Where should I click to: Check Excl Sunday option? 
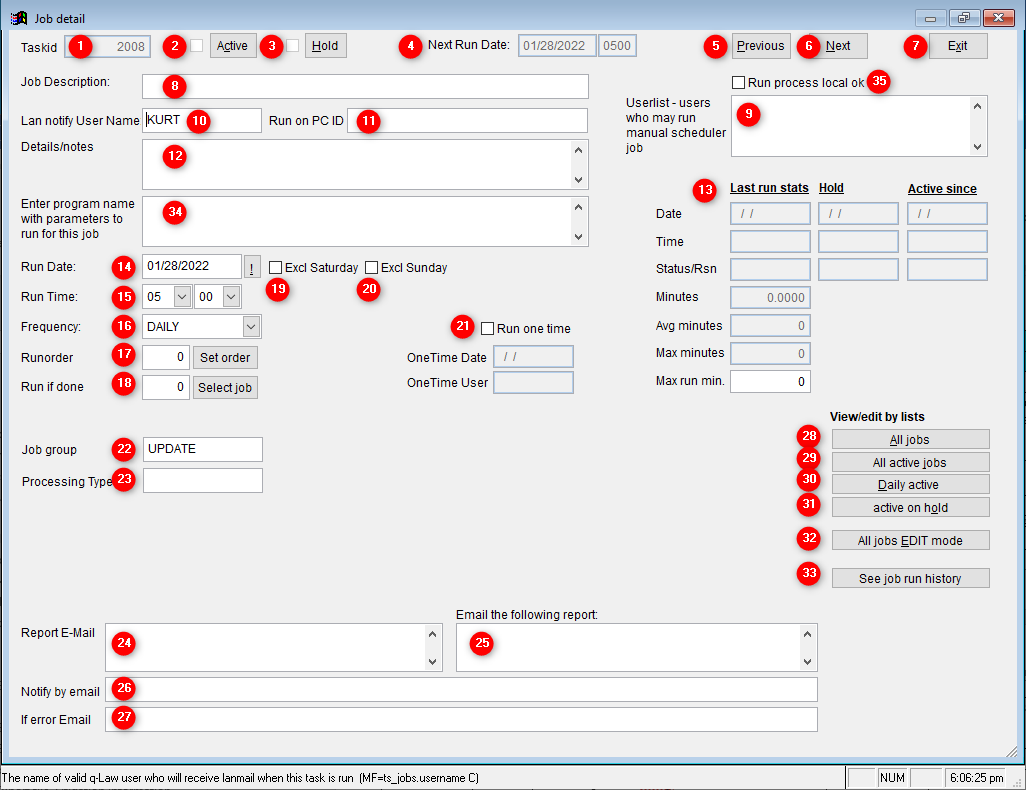372,268
